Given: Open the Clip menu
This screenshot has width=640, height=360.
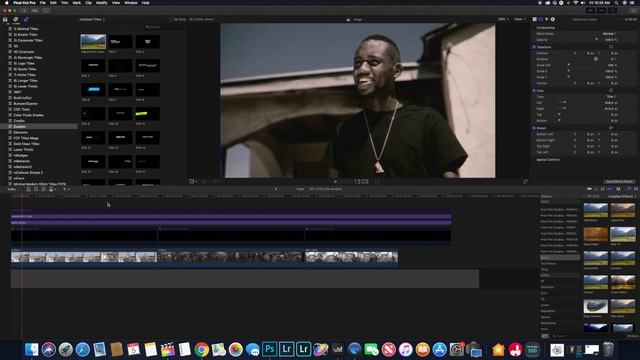Looking at the screenshot, I should [89, 3].
